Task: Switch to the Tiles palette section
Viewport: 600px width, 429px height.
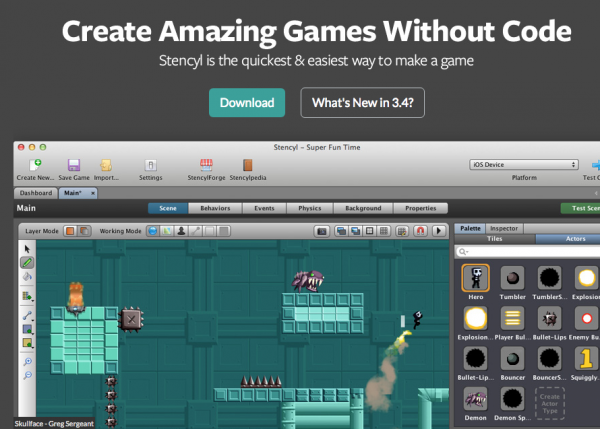Action: [x=495, y=239]
